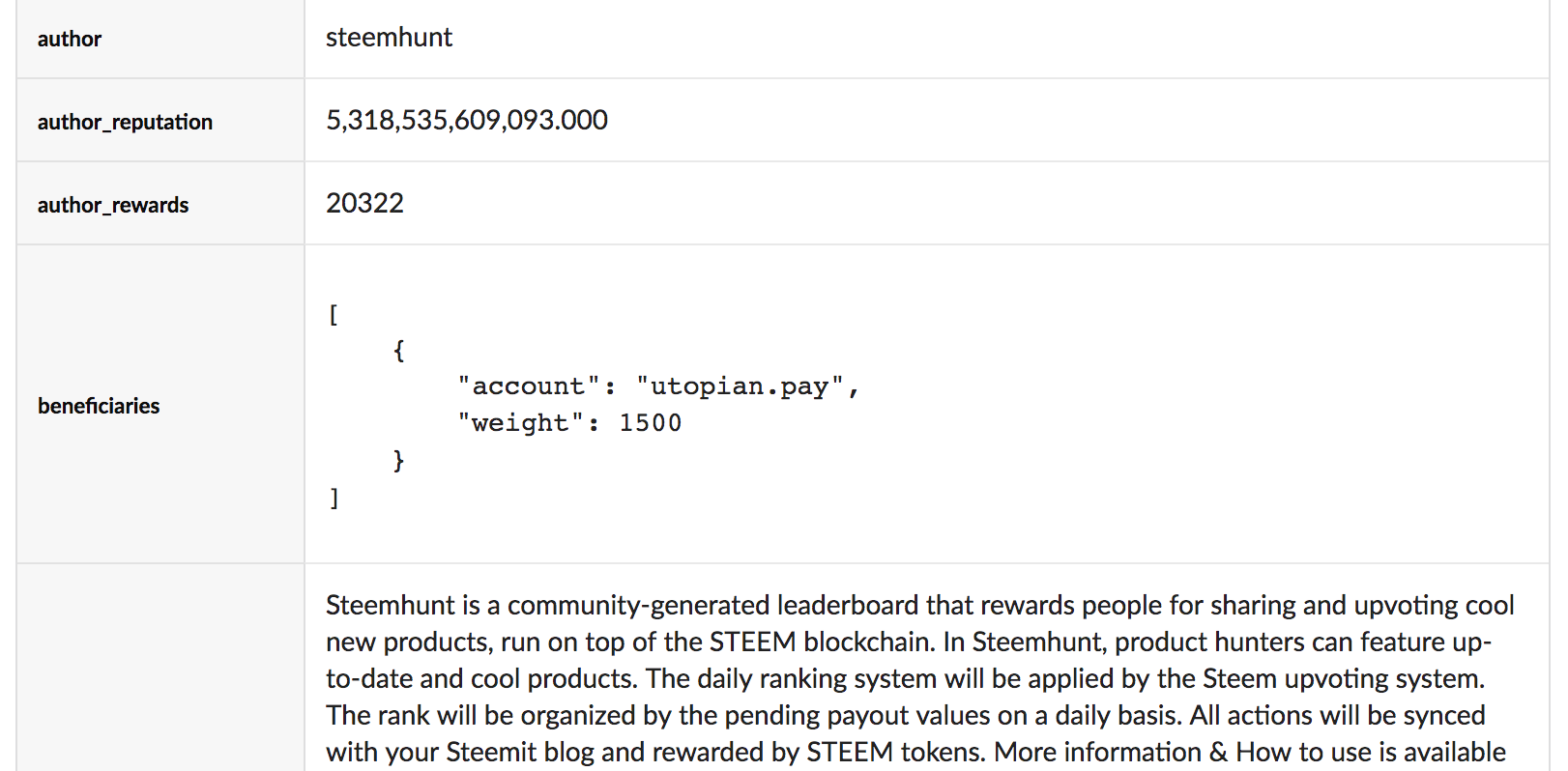Select the "utopian.pay" account value
The width and height of the screenshot is (1568, 771).
tap(740, 386)
